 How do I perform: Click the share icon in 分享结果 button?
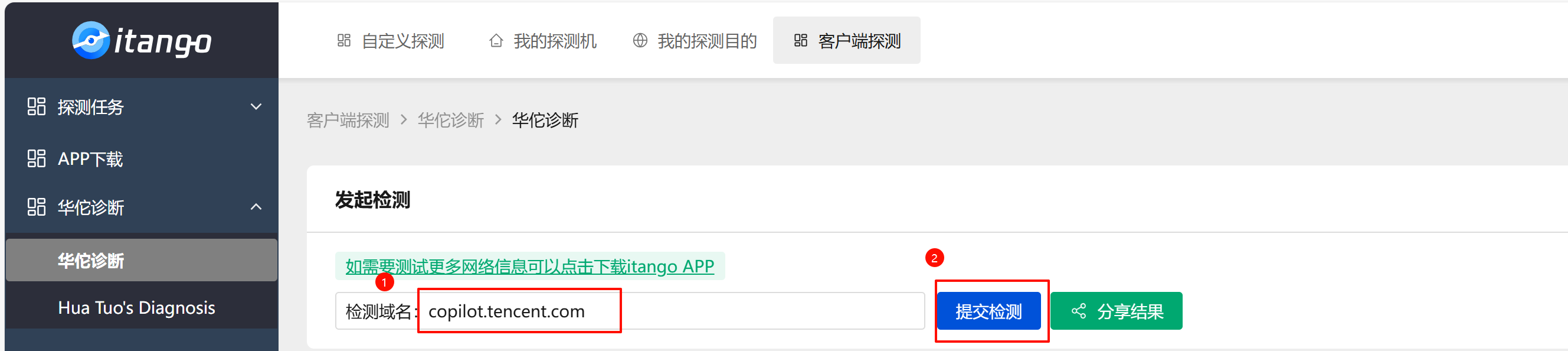1078,311
